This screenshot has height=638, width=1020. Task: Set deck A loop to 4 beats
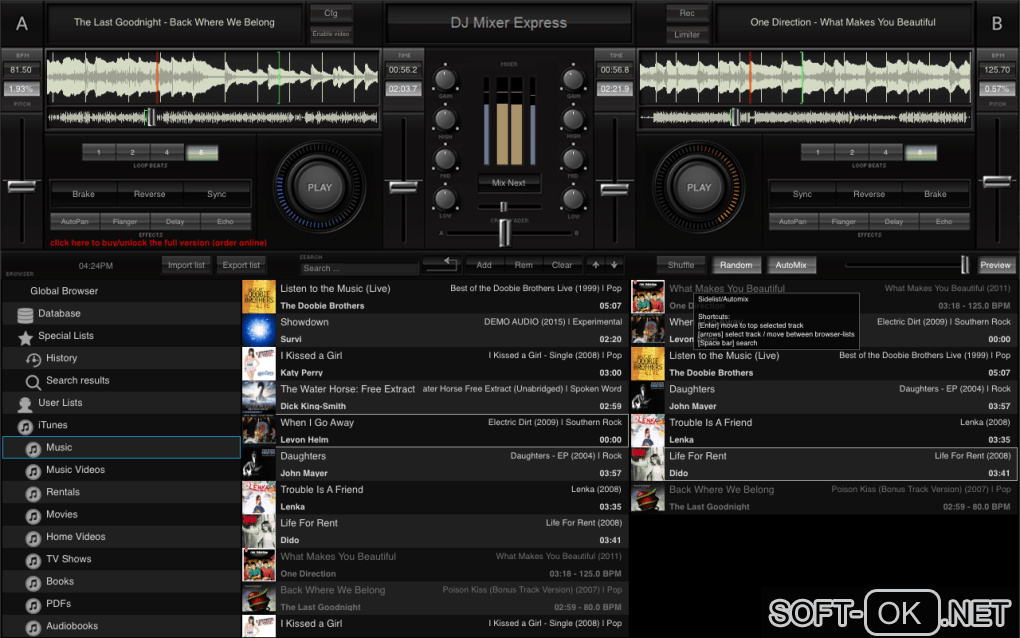[x=167, y=152]
